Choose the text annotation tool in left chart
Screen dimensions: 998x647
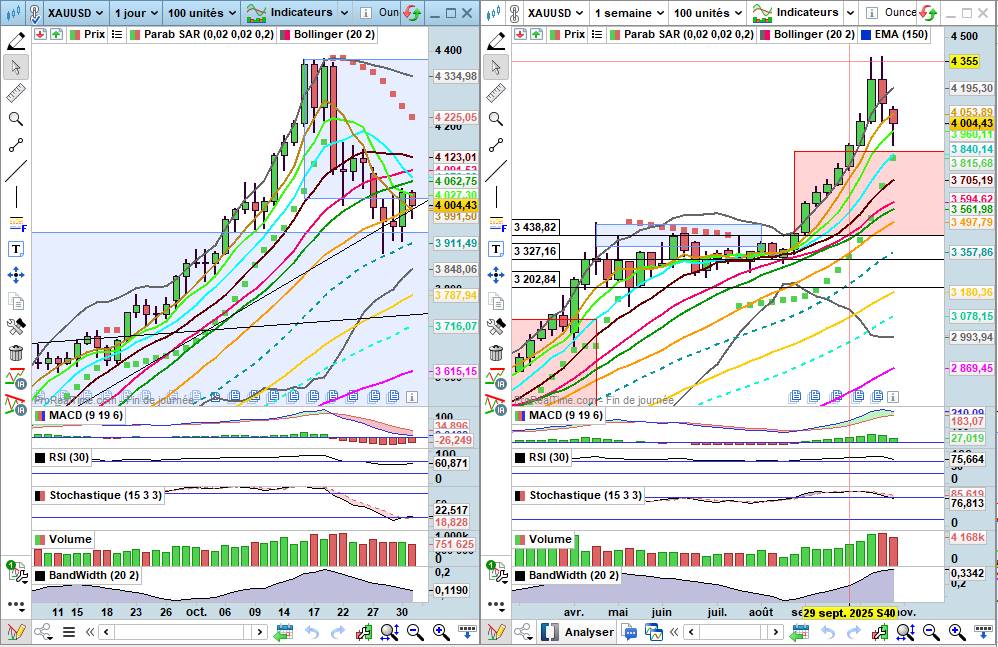(x=16, y=249)
